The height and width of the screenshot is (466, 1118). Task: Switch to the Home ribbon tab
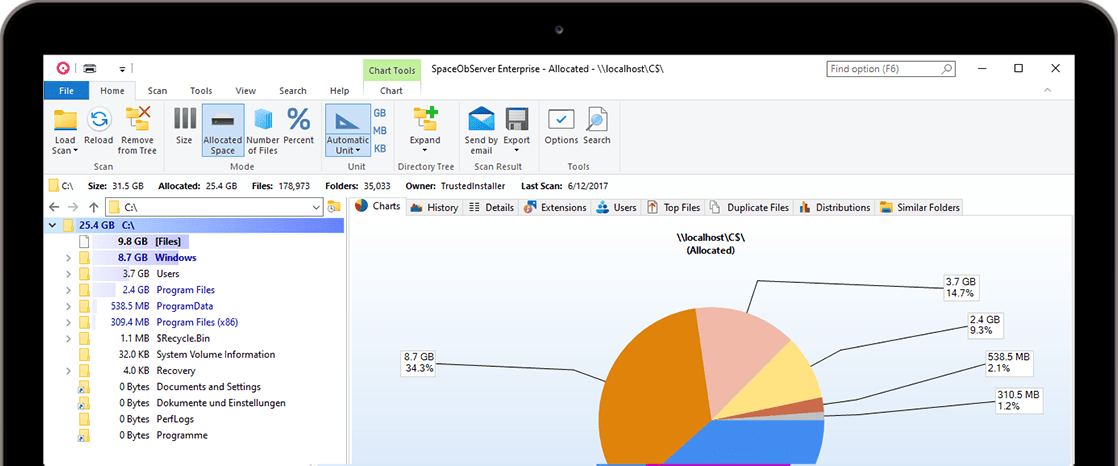click(x=112, y=90)
